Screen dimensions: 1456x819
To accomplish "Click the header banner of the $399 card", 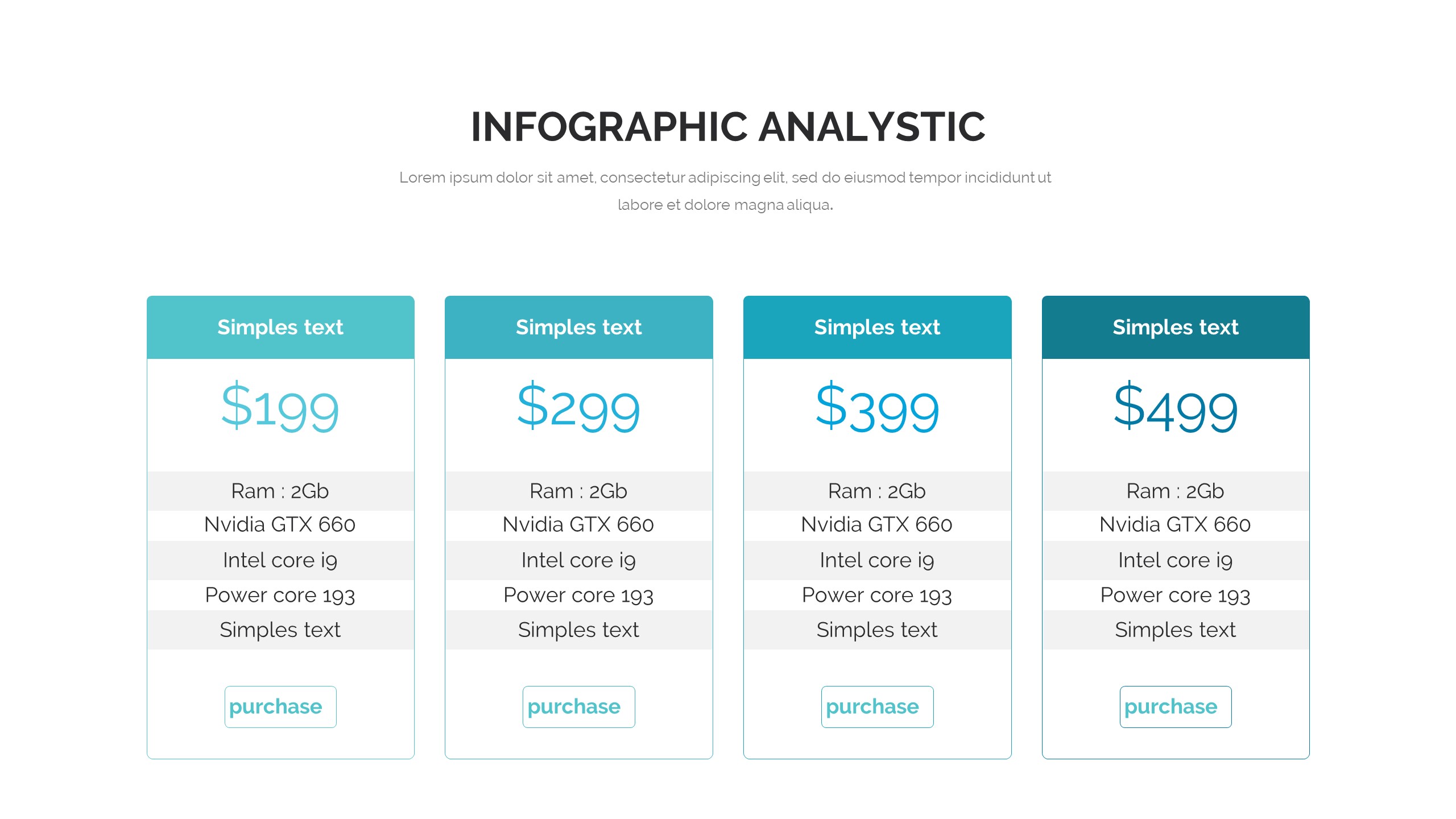I will click(877, 327).
